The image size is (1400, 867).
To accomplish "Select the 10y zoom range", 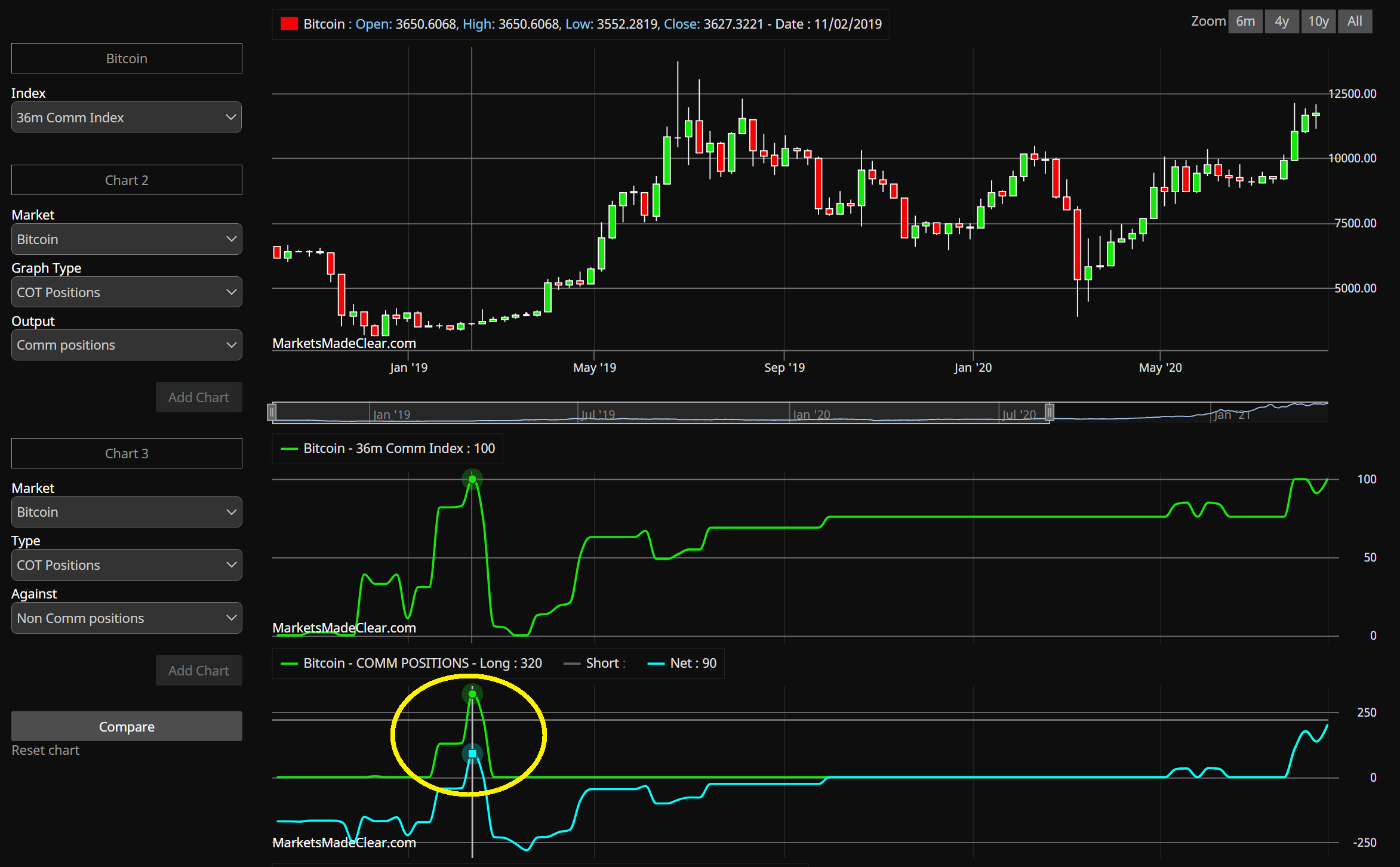I will (1318, 21).
